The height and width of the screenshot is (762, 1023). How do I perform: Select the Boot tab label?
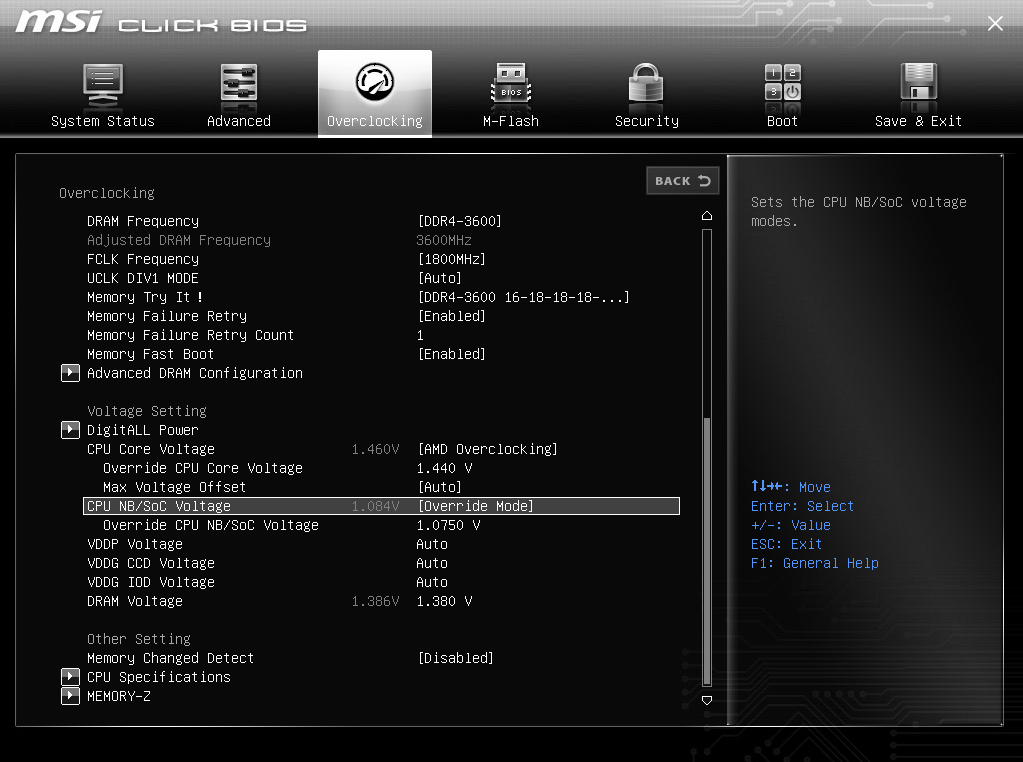pyautogui.click(x=782, y=121)
